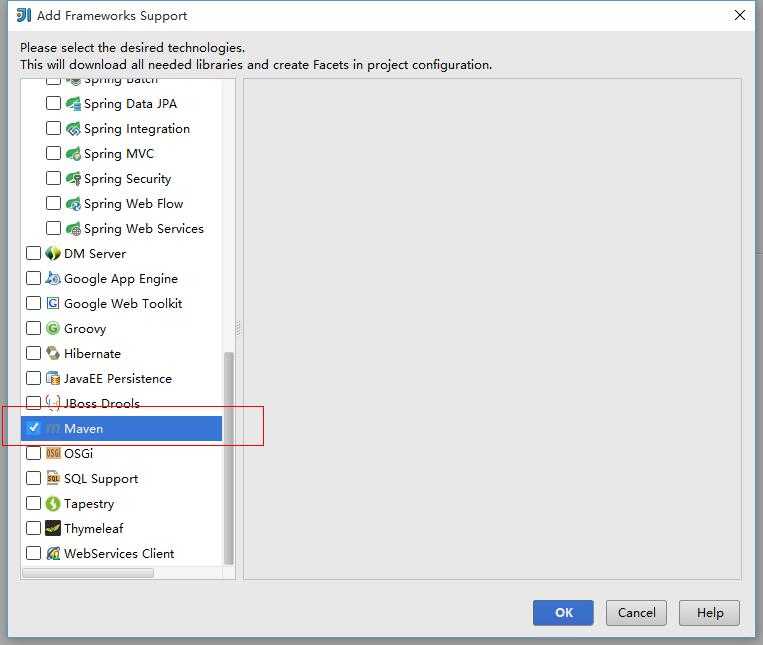This screenshot has height=645, width=763.
Task: Select the Spring Web Services label
Action: (x=144, y=229)
